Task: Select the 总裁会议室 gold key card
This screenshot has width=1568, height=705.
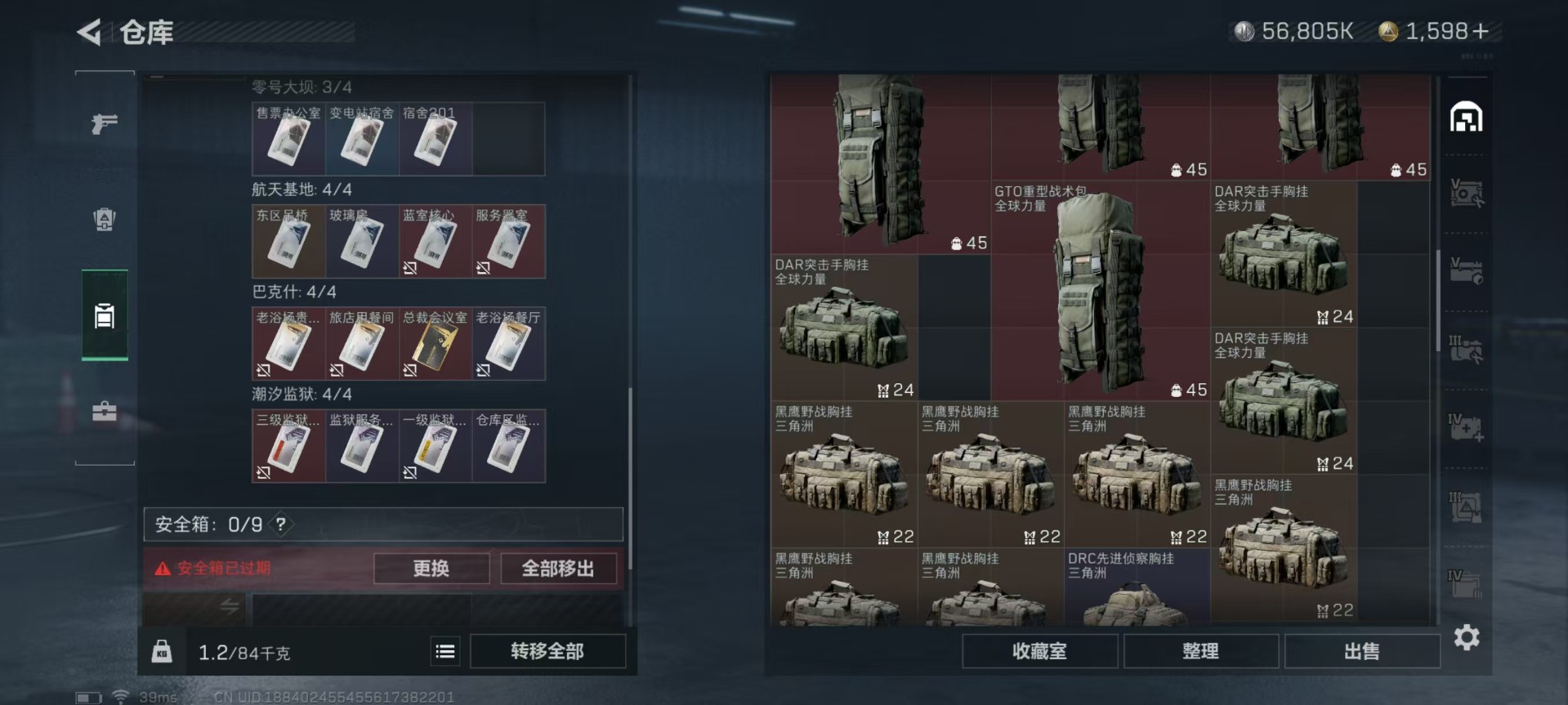Action: (x=435, y=344)
